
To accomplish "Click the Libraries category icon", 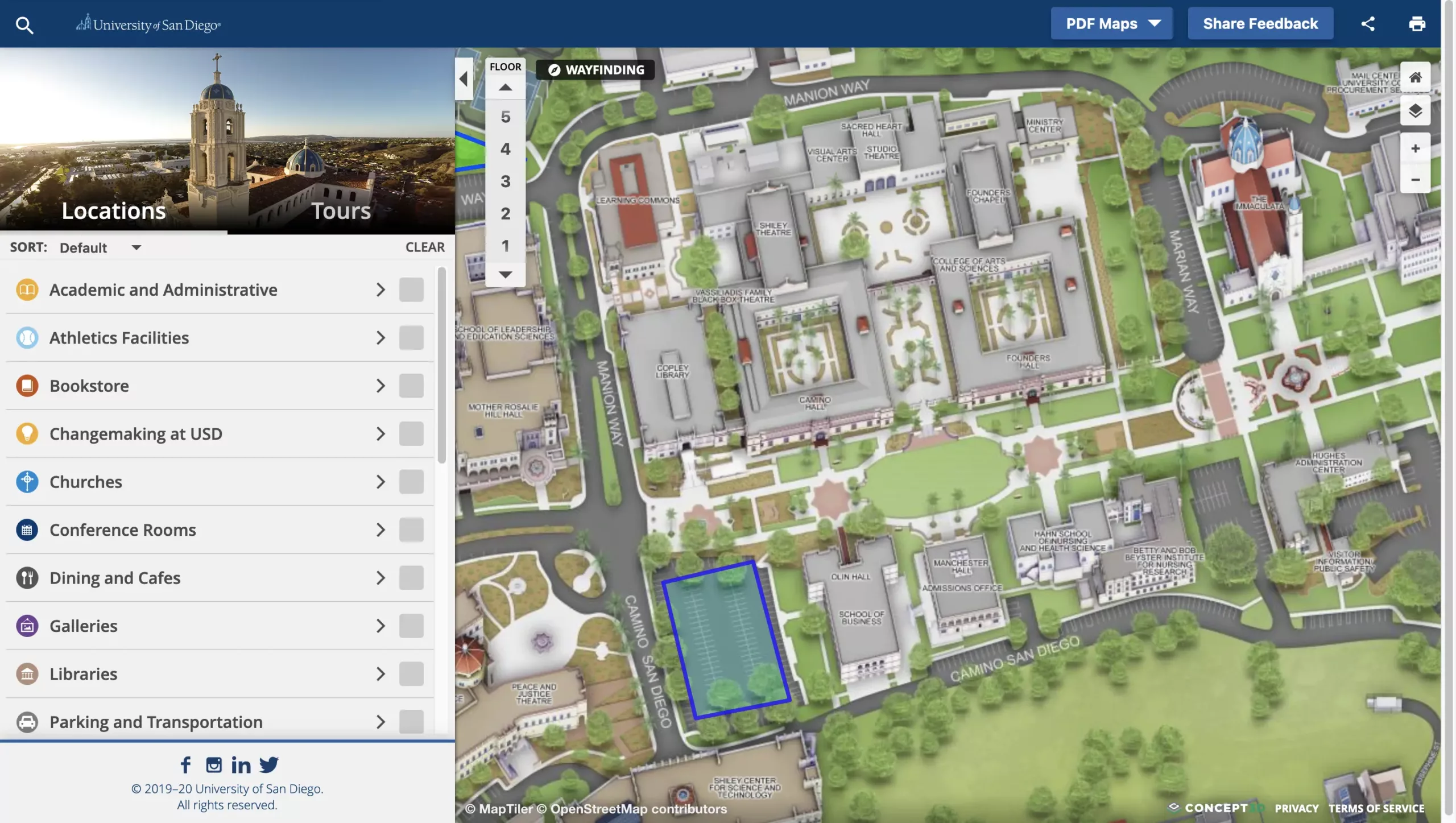I will [x=27, y=674].
